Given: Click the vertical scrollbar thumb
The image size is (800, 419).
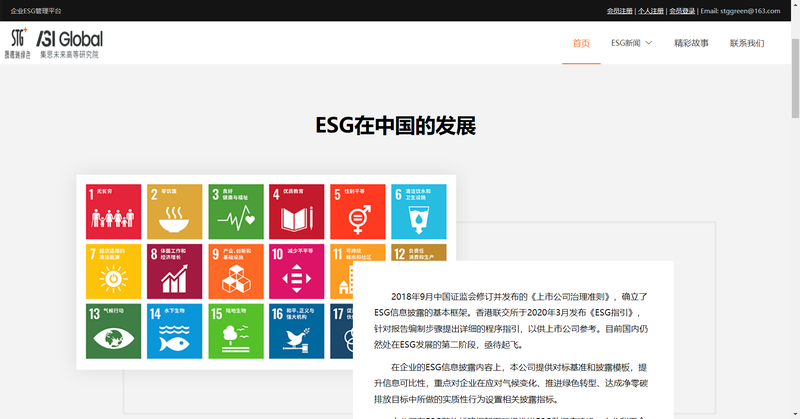Looking at the screenshot, I should [x=795, y=78].
